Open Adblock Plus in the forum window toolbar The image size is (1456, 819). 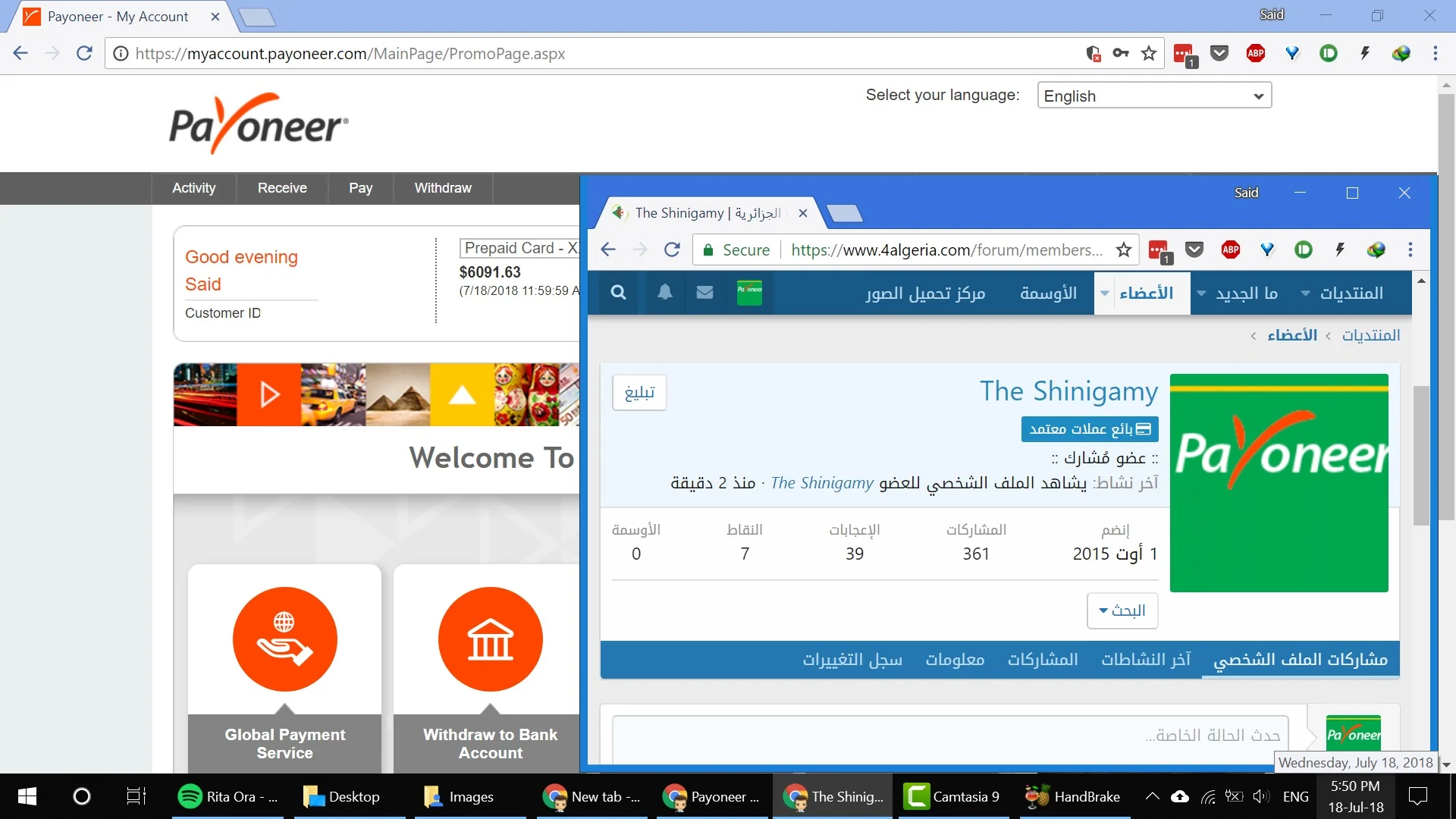coord(1231,249)
